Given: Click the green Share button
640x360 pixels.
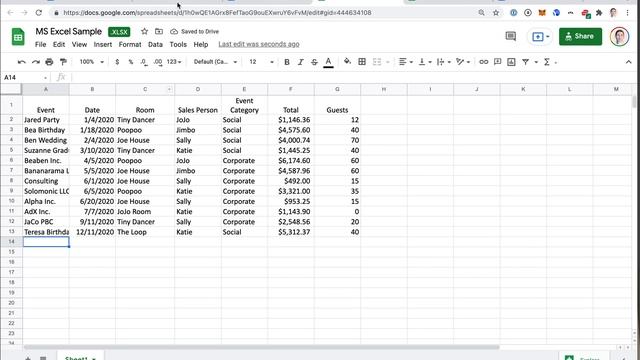Looking at the screenshot, I should pos(580,36).
